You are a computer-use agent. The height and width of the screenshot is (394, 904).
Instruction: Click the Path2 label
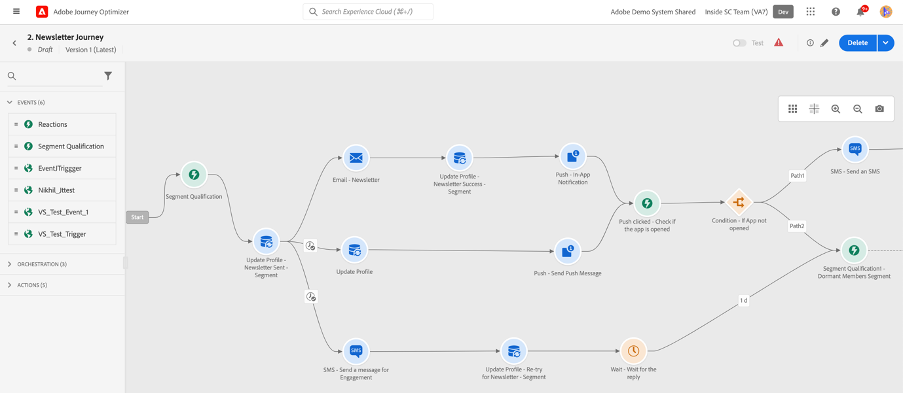coord(797,226)
